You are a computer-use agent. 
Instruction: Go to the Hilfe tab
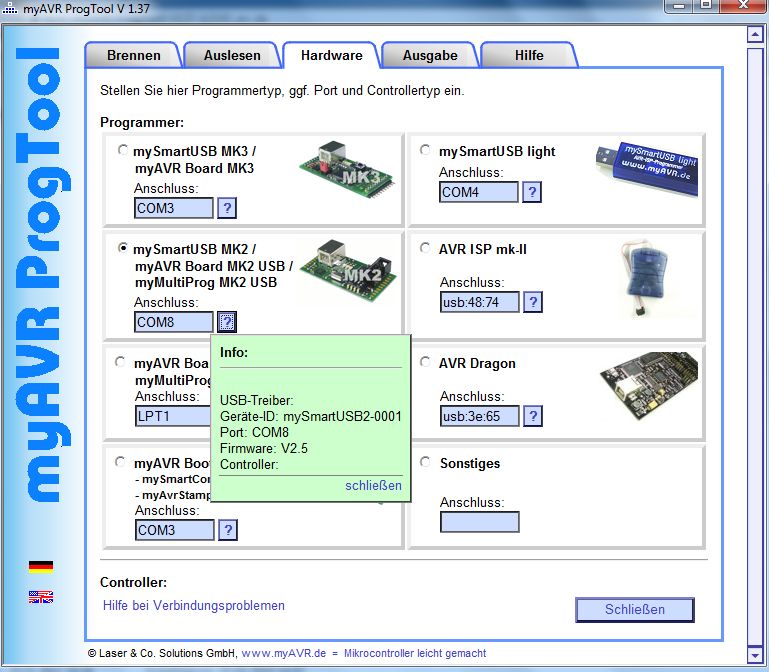(529, 55)
